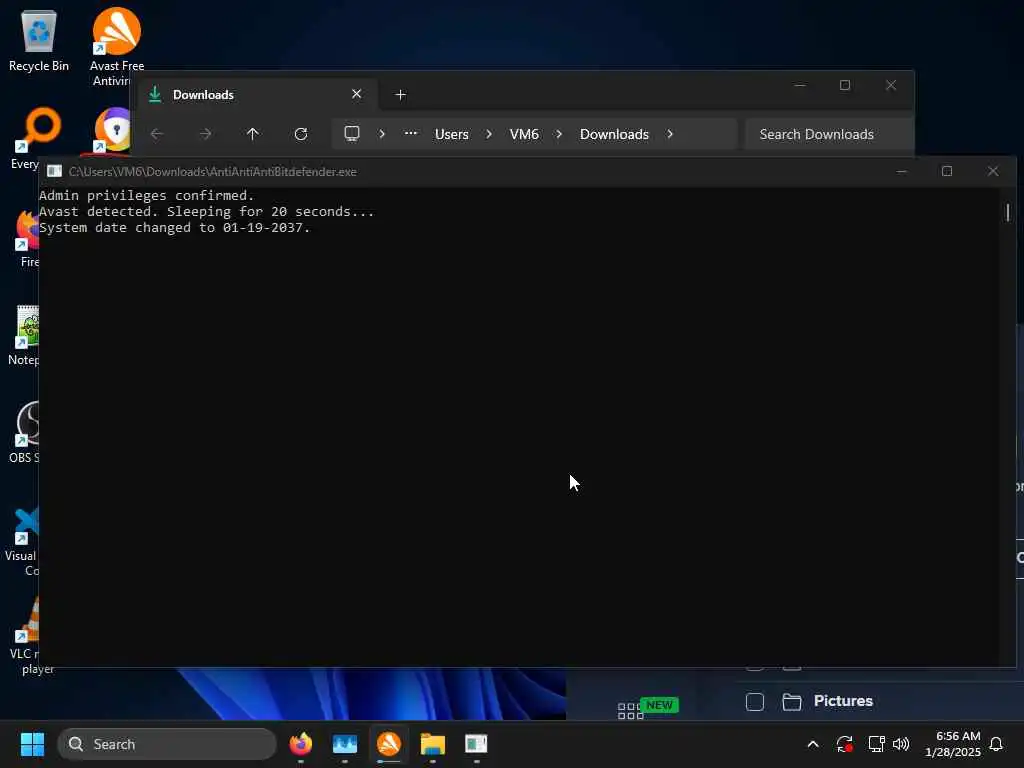Open Firefox from the taskbar
1024x768 pixels.
click(x=301, y=744)
